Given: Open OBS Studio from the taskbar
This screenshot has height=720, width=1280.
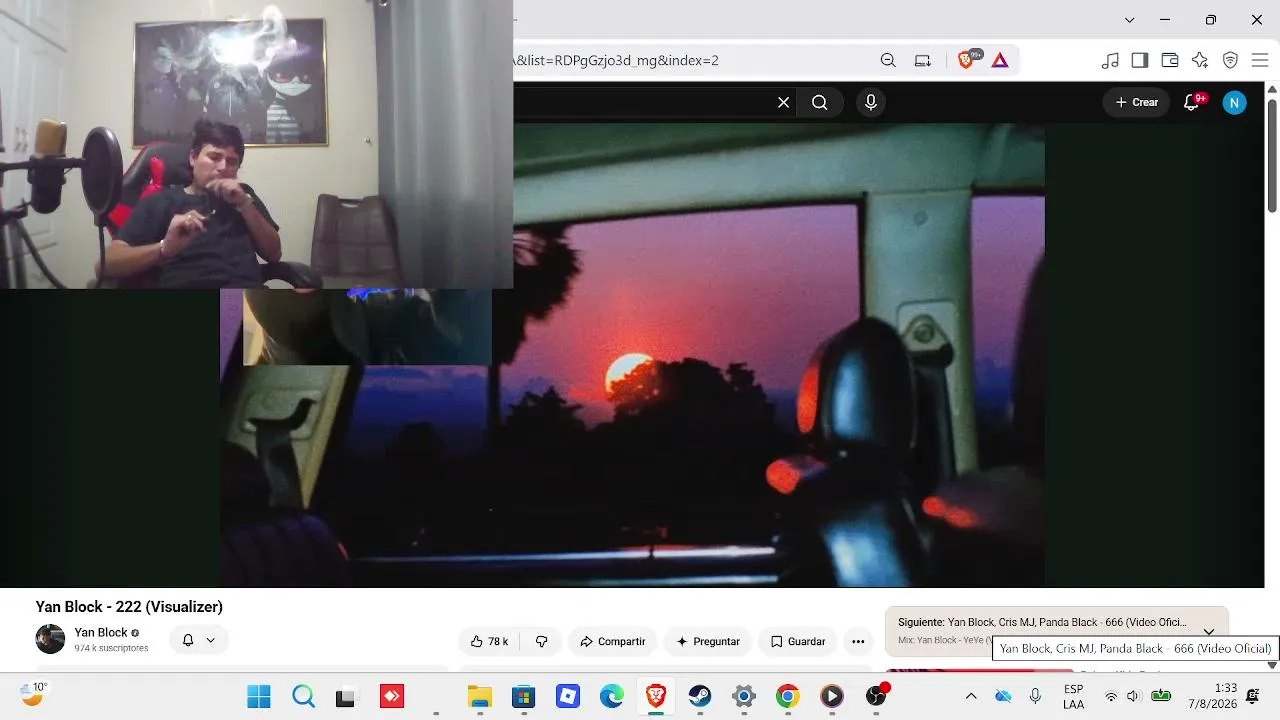Looking at the screenshot, I should pyautogui.click(x=876, y=696).
